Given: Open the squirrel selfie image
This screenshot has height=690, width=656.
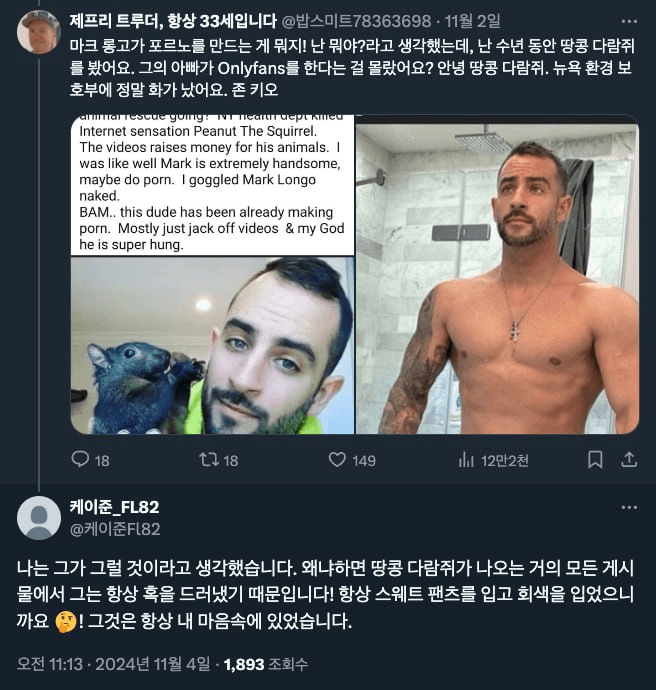Looking at the screenshot, I should [213, 345].
